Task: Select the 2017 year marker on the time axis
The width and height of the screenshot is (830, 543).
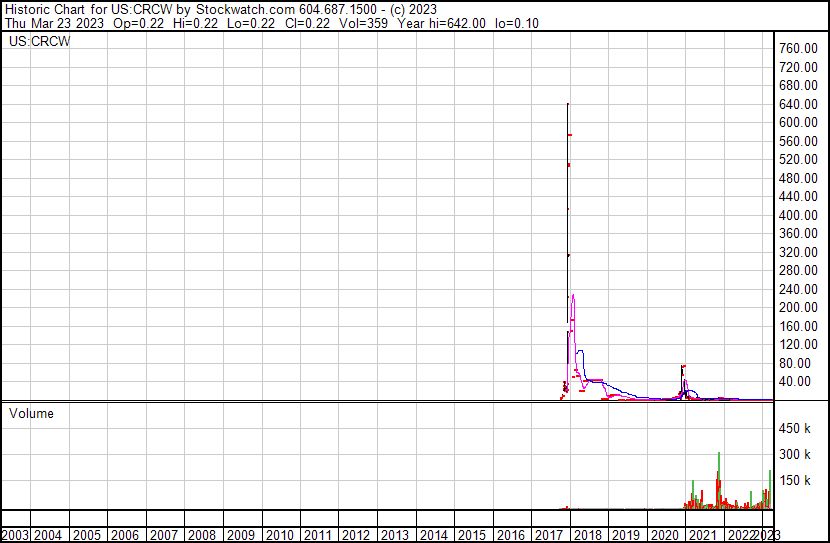Action: click(x=549, y=535)
